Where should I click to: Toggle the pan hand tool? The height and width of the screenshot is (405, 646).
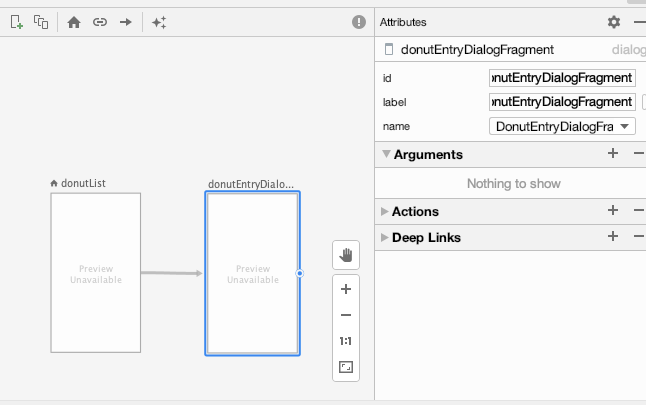tap(346, 254)
